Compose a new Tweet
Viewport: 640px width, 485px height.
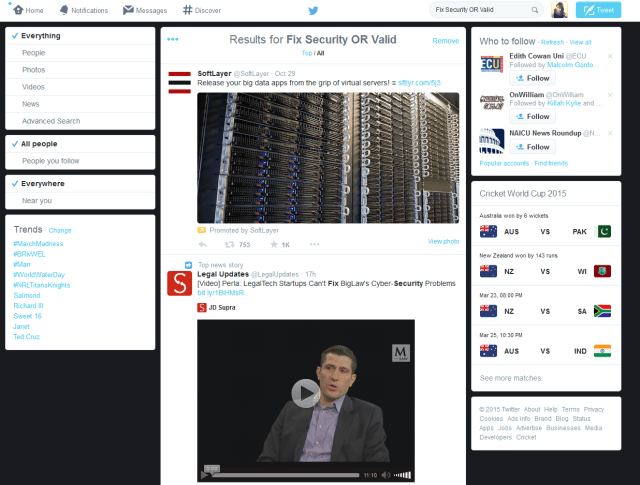pyautogui.click(x=598, y=10)
